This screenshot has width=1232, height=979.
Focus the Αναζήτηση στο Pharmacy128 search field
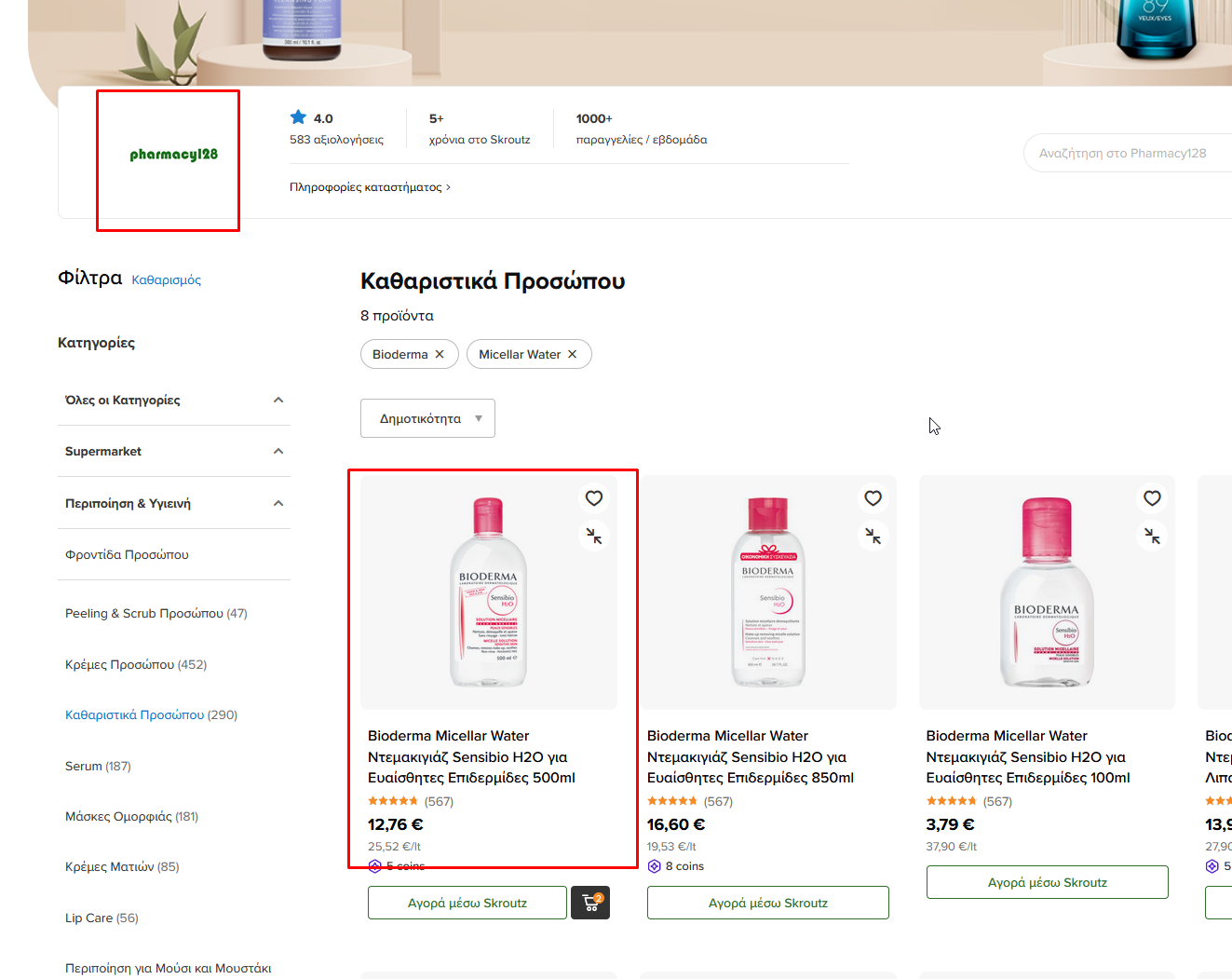pyautogui.click(x=1128, y=153)
